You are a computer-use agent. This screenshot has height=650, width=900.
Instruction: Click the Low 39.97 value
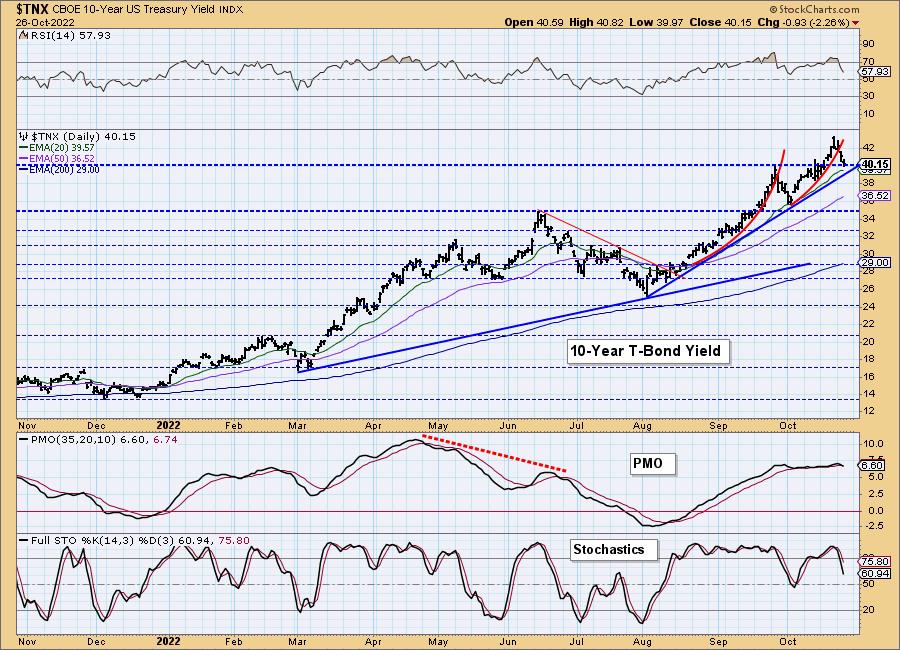656,22
